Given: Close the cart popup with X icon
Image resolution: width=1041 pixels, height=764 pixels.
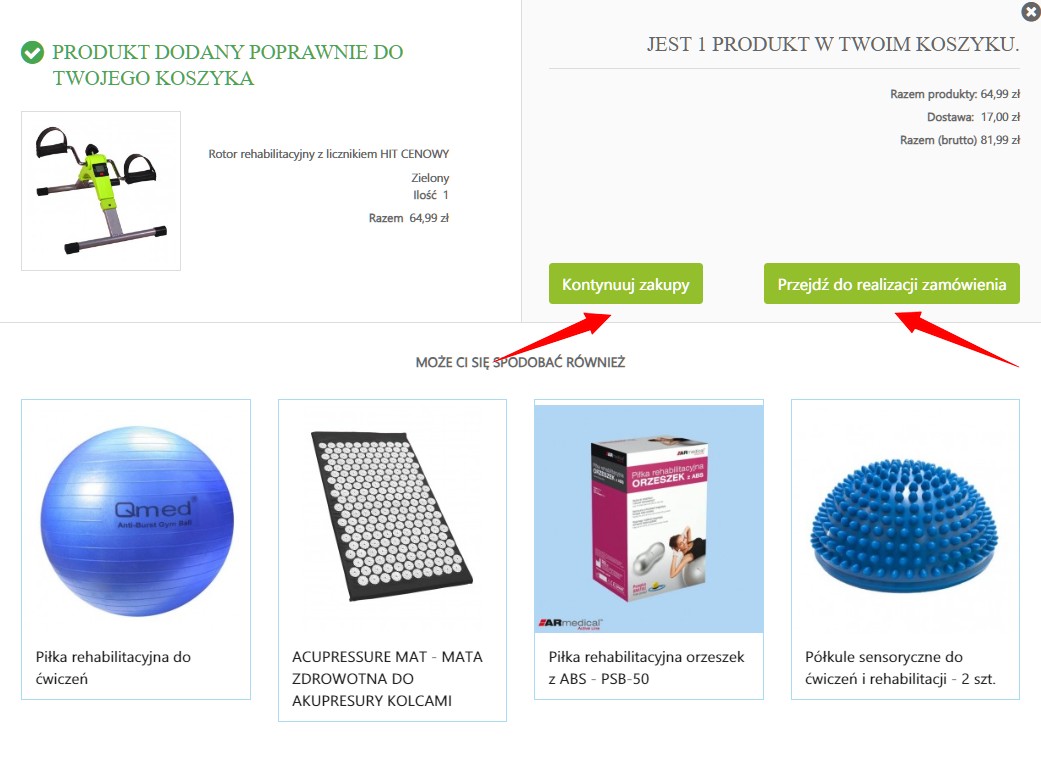Looking at the screenshot, I should [1031, 11].
